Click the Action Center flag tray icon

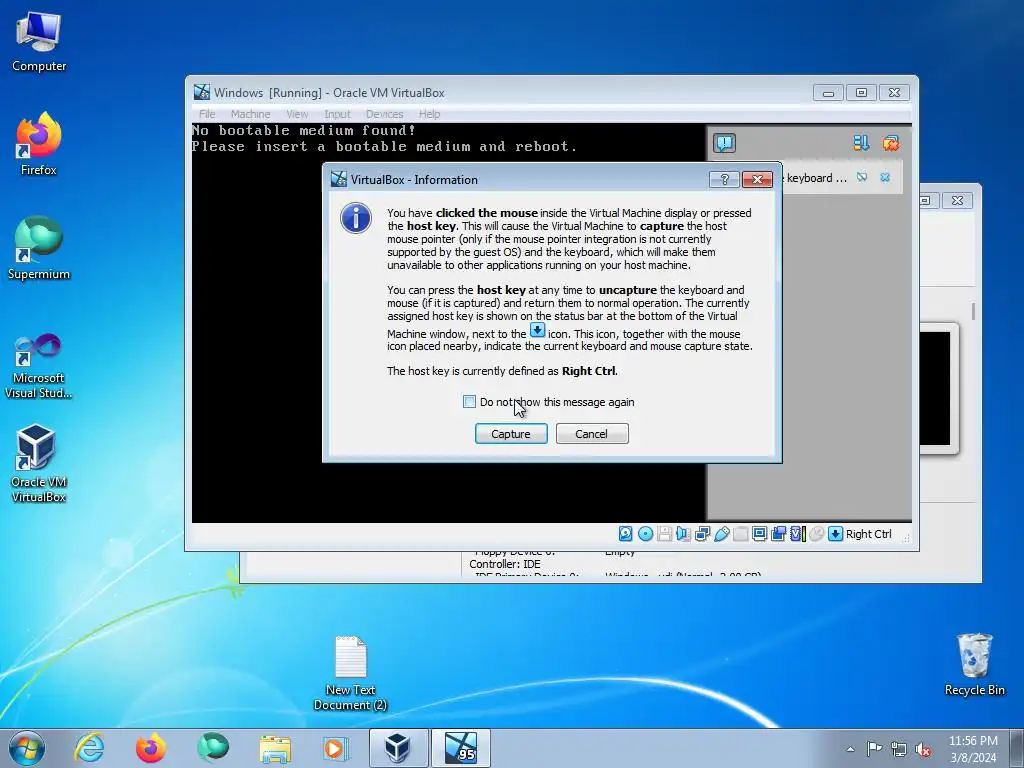point(874,749)
